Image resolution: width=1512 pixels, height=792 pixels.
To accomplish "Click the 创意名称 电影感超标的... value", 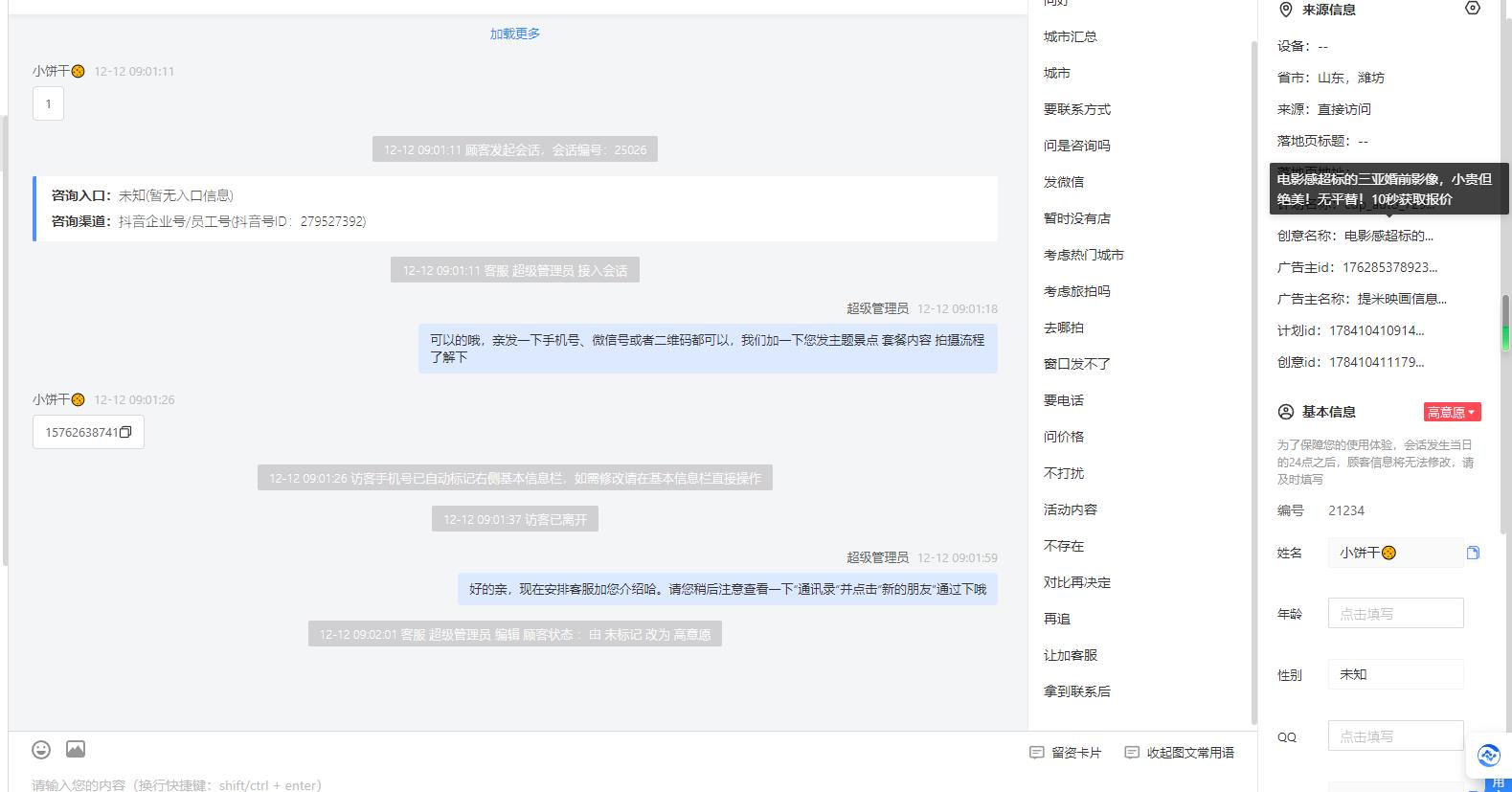I will [1388, 236].
